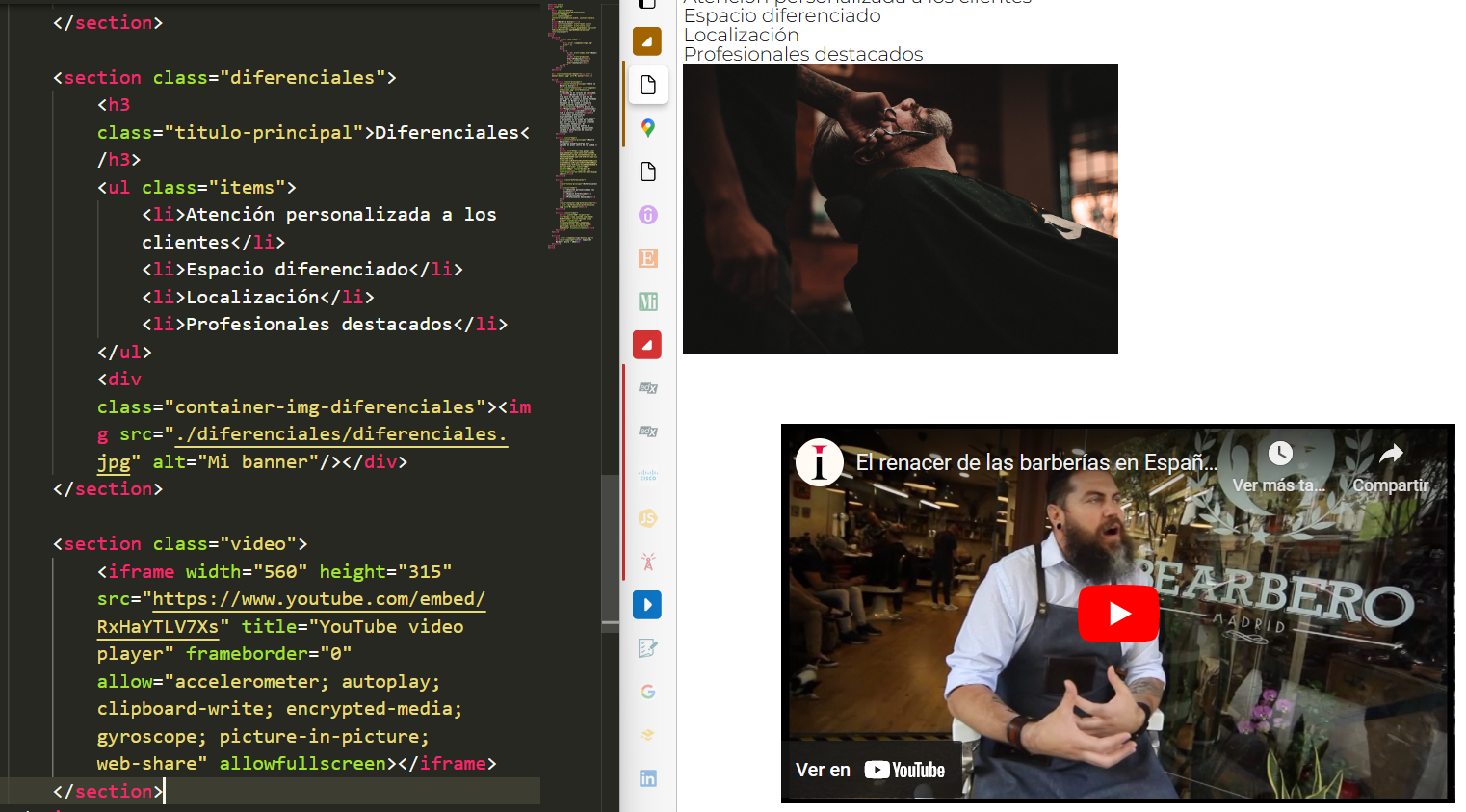Screen dimensions: 1466x812
Task: Click the li Espacio diferenciado line in code
Action: [x=302, y=270]
